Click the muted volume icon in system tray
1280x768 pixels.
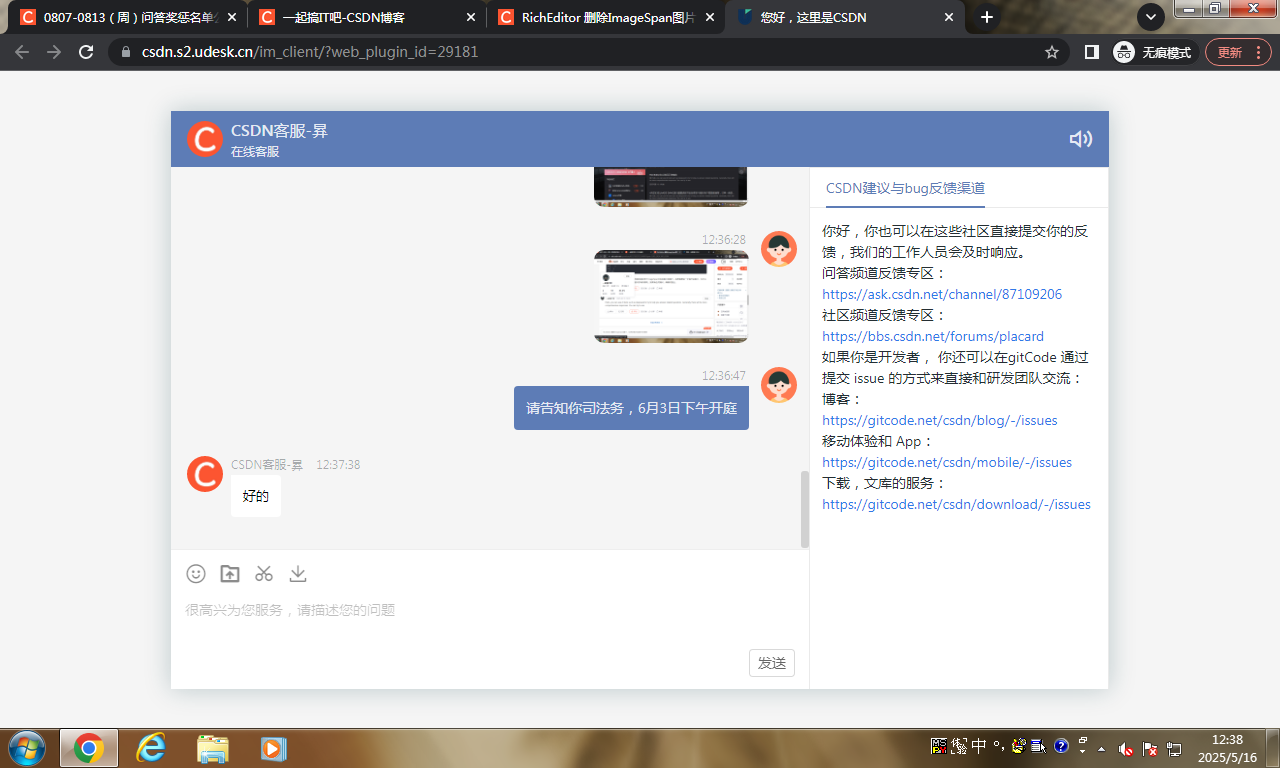pyautogui.click(x=1126, y=748)
